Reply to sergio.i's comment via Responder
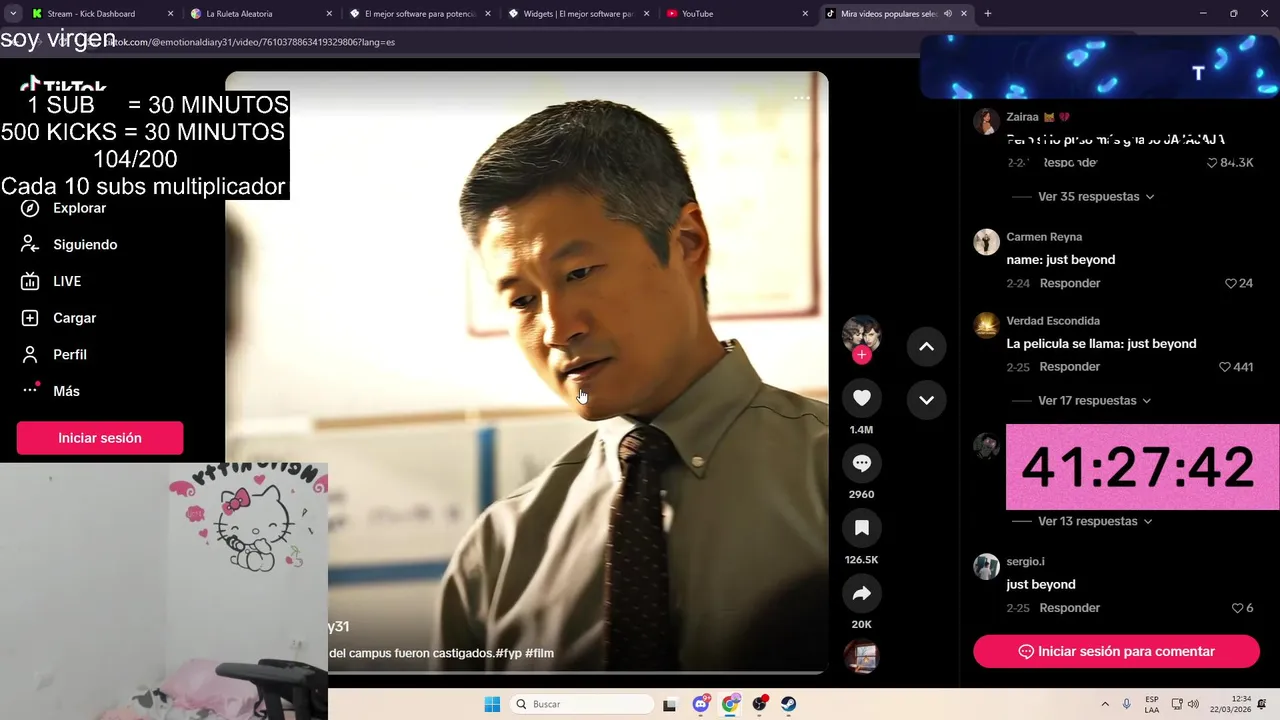This screenshot has height=720, width=1280. pos(1070,608)
